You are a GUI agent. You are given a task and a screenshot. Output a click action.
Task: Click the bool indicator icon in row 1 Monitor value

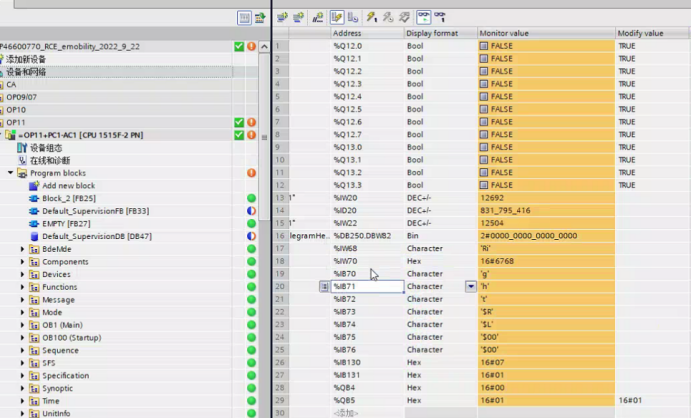coord(484,46)
